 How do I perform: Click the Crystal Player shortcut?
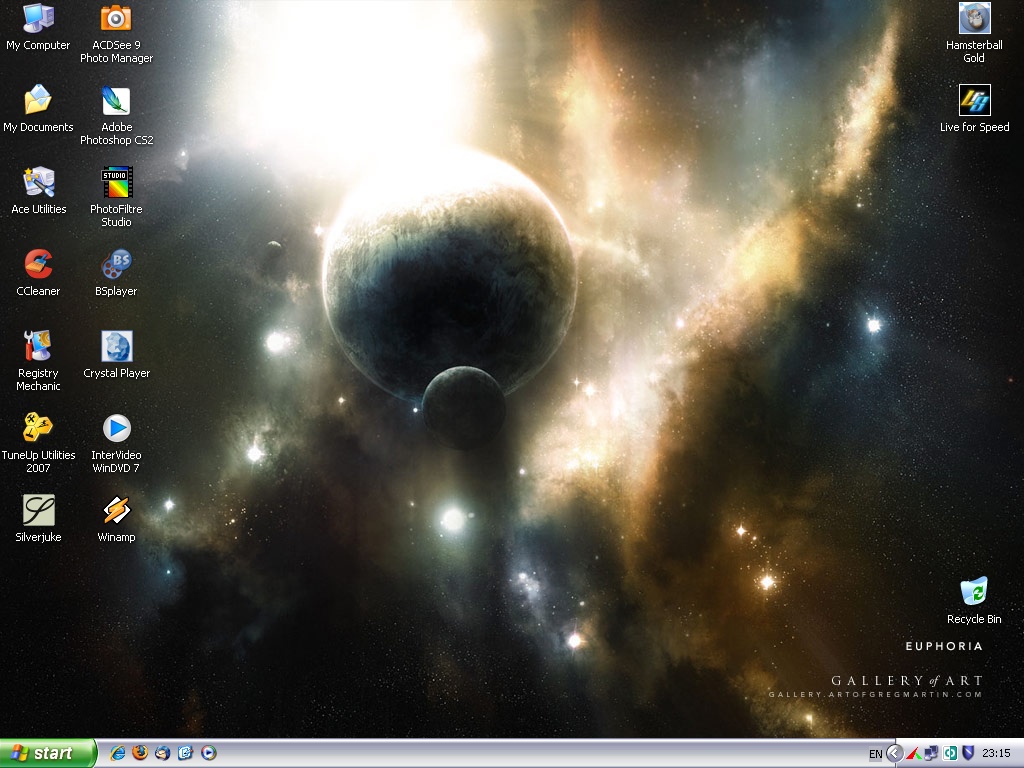[116, 346]
